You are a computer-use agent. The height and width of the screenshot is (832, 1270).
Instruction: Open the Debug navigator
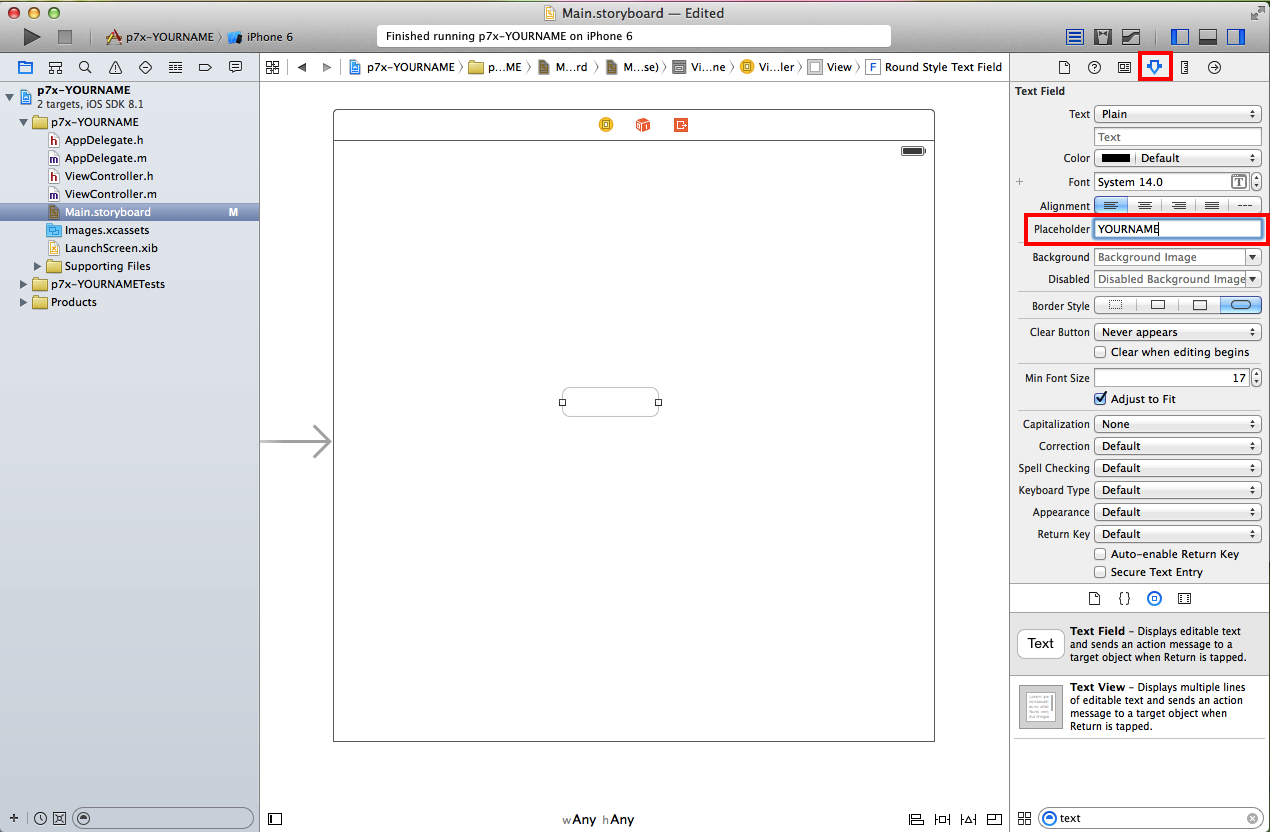176,67
